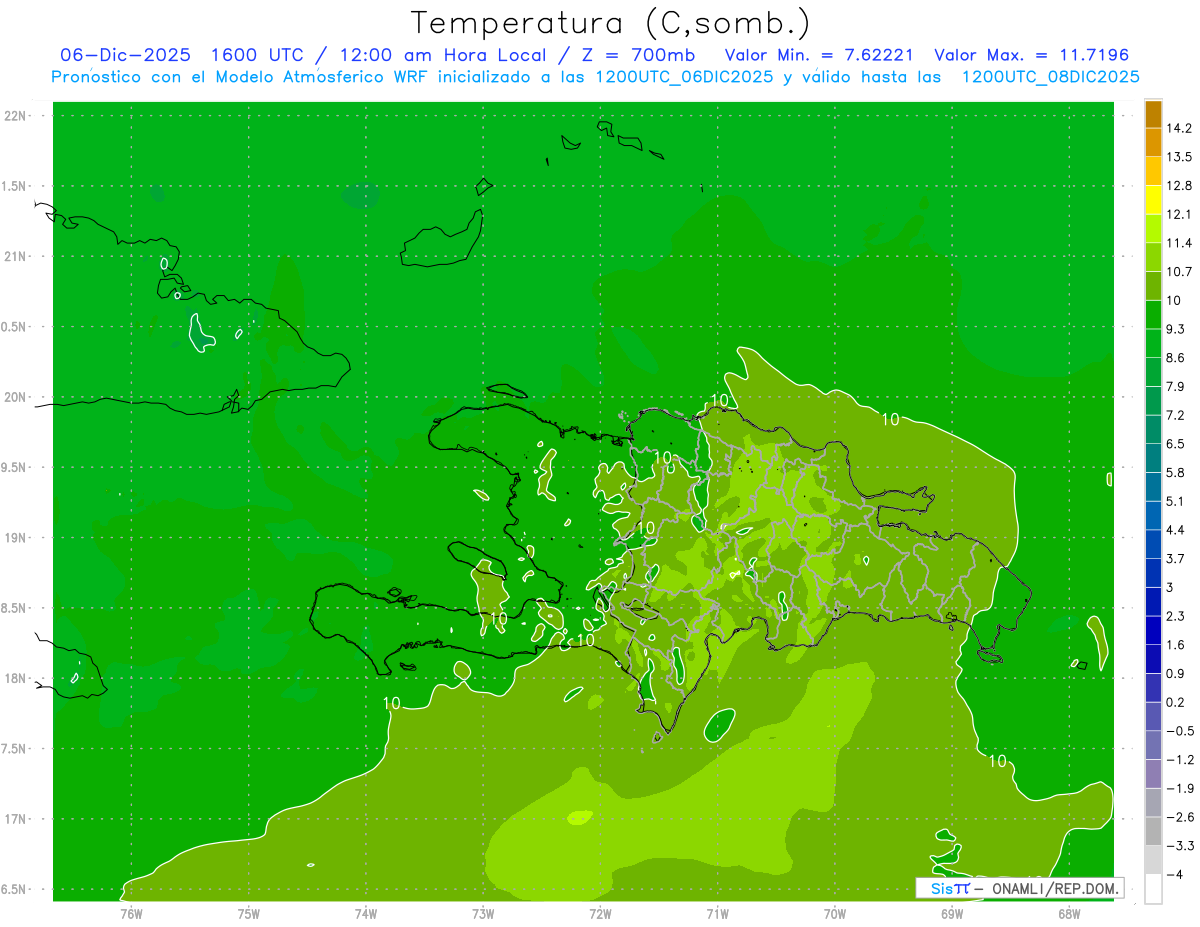Click the 0.9 legend value

click(1176, 674)
